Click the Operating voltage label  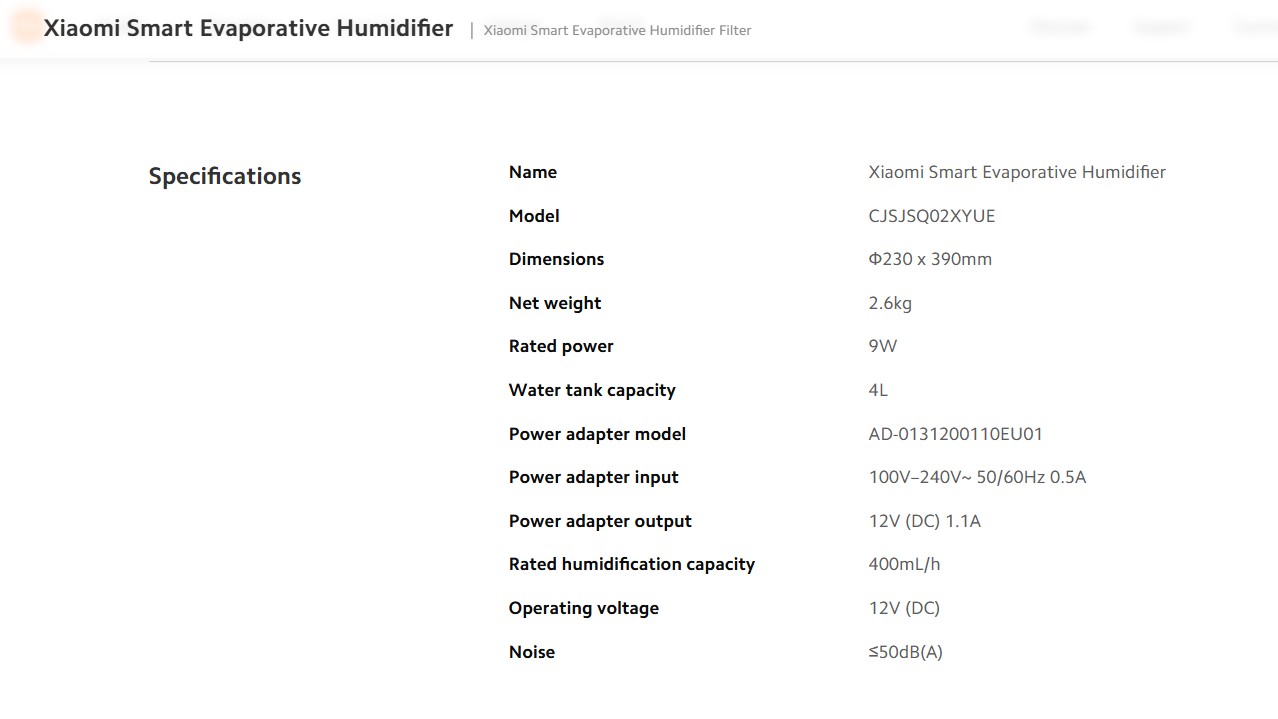584,608
